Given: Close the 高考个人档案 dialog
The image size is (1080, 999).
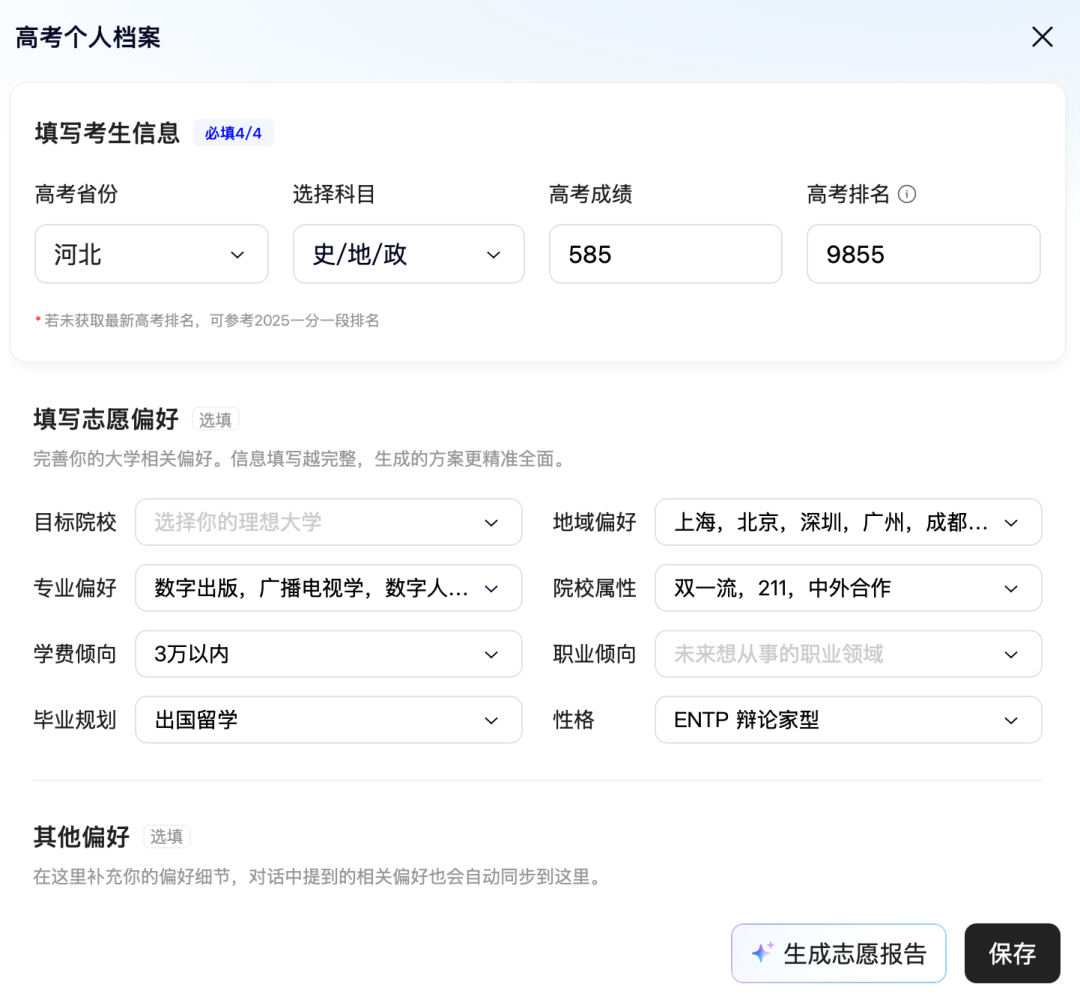Looking at the screenshot, I should tap(1042, 37).
